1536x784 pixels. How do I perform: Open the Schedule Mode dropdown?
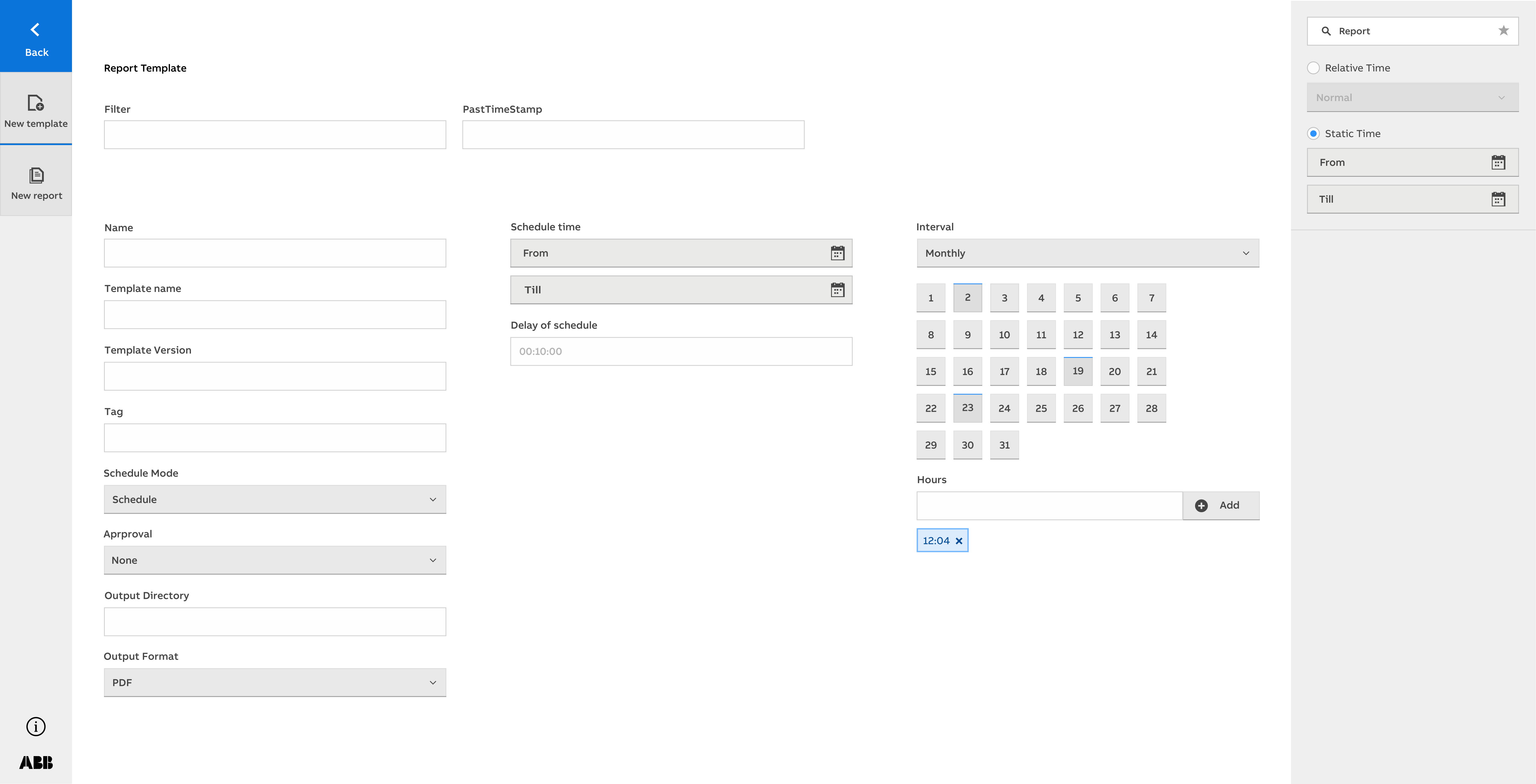pos(275,500)
